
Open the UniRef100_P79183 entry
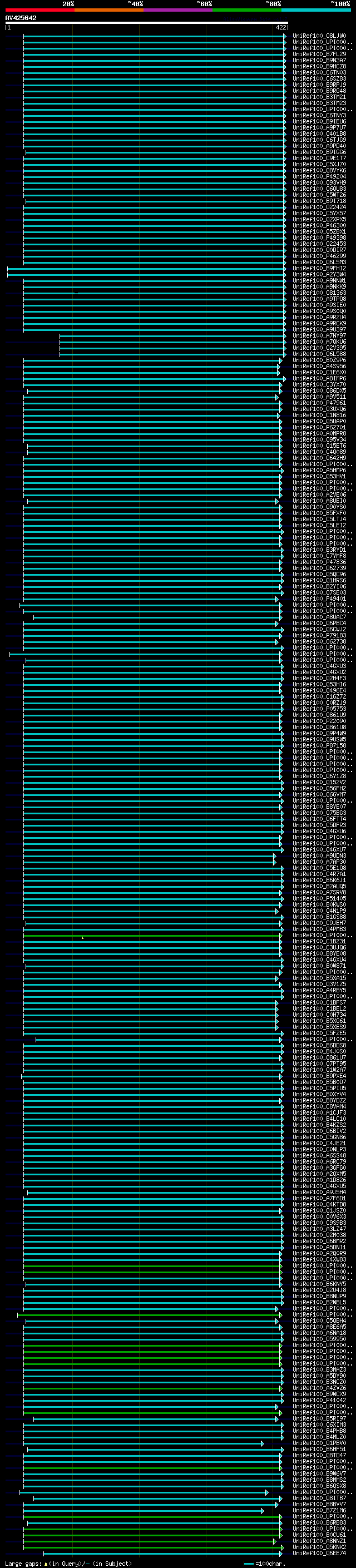[319, 635]
